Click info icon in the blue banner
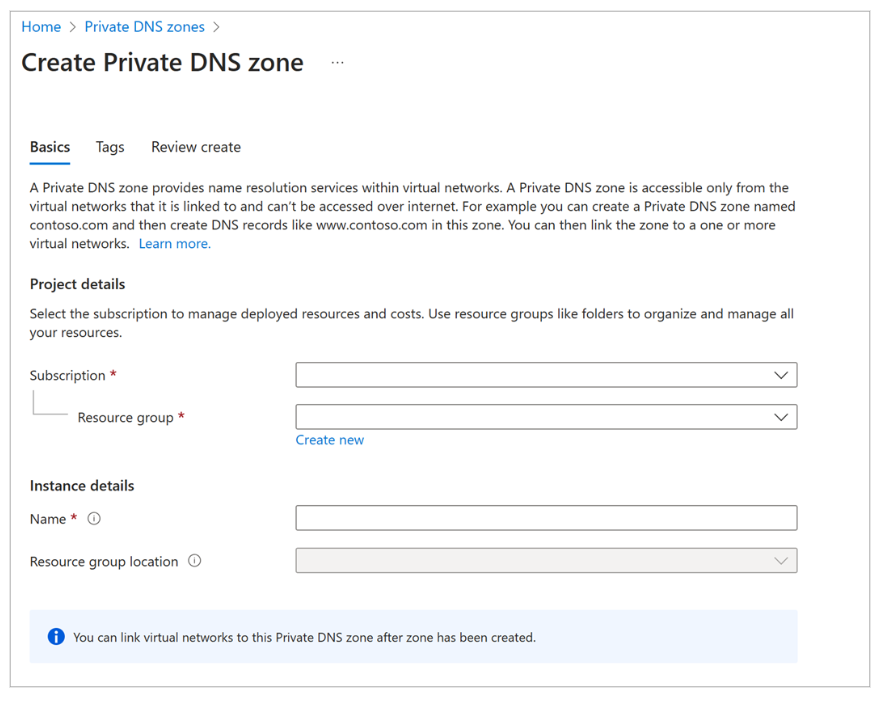 tap(56, 636)
